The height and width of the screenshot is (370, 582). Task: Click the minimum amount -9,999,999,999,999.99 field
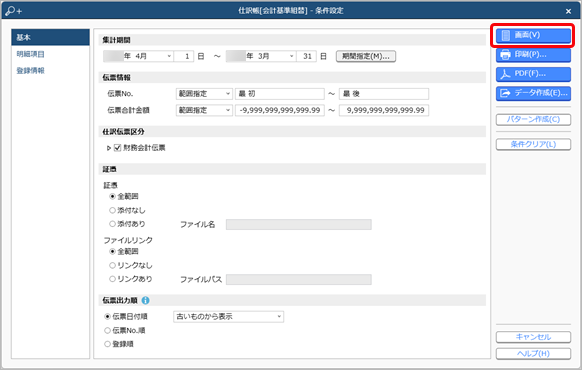tap(280, 110)
